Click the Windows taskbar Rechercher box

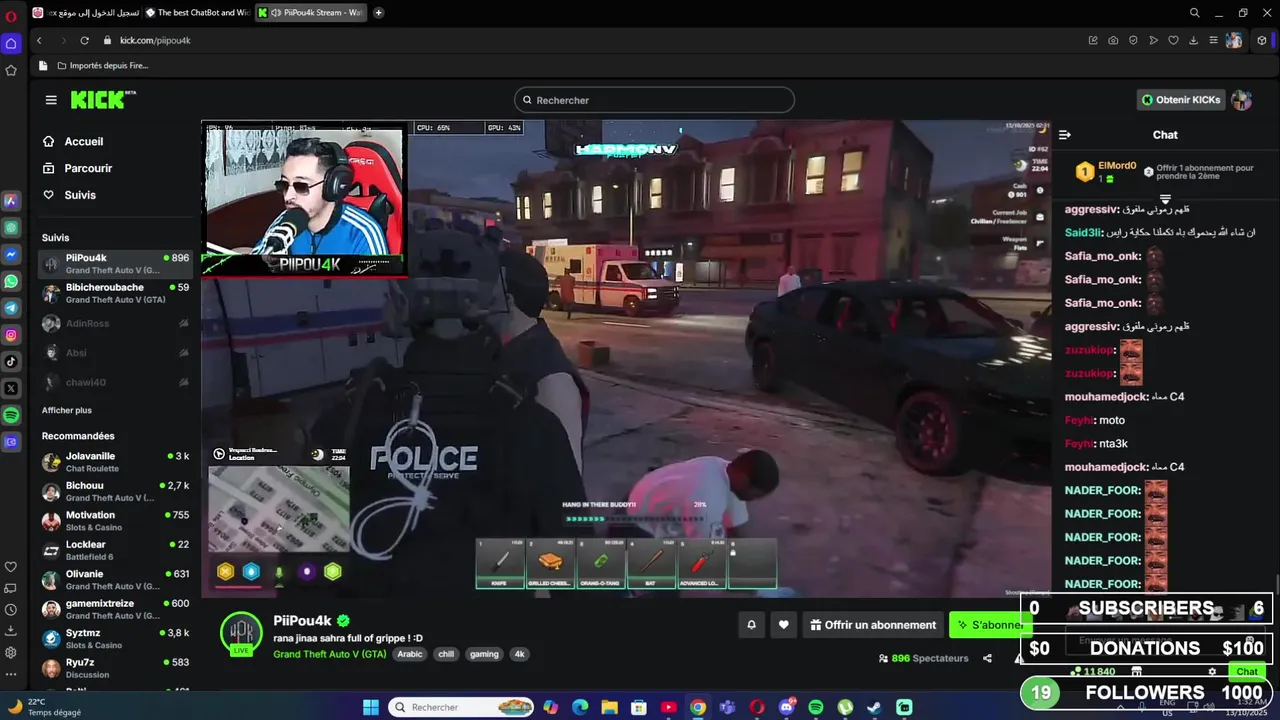click(x=461, y=707)
